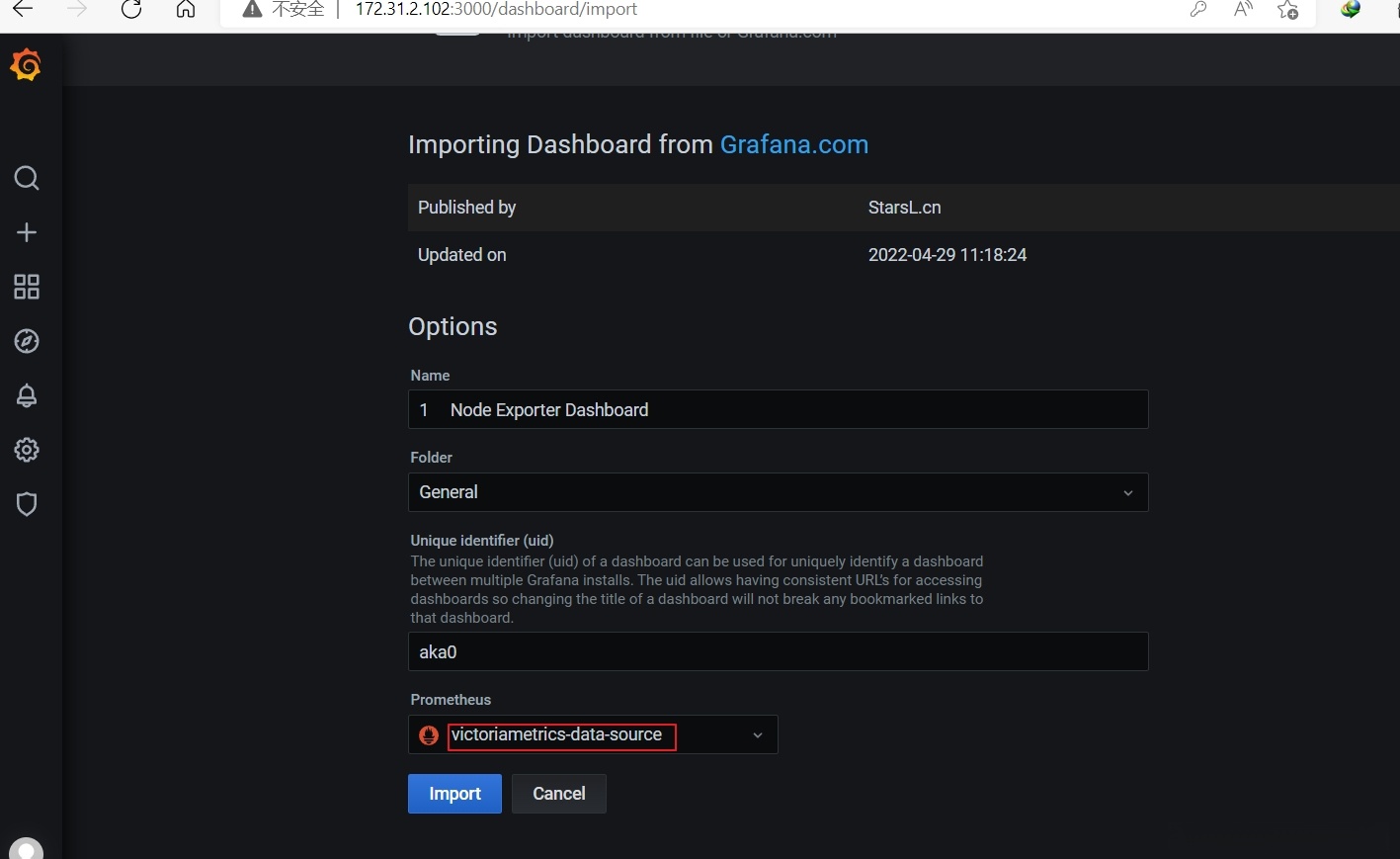
Task: Open the user profile avatar
Action: coord(26,848)
